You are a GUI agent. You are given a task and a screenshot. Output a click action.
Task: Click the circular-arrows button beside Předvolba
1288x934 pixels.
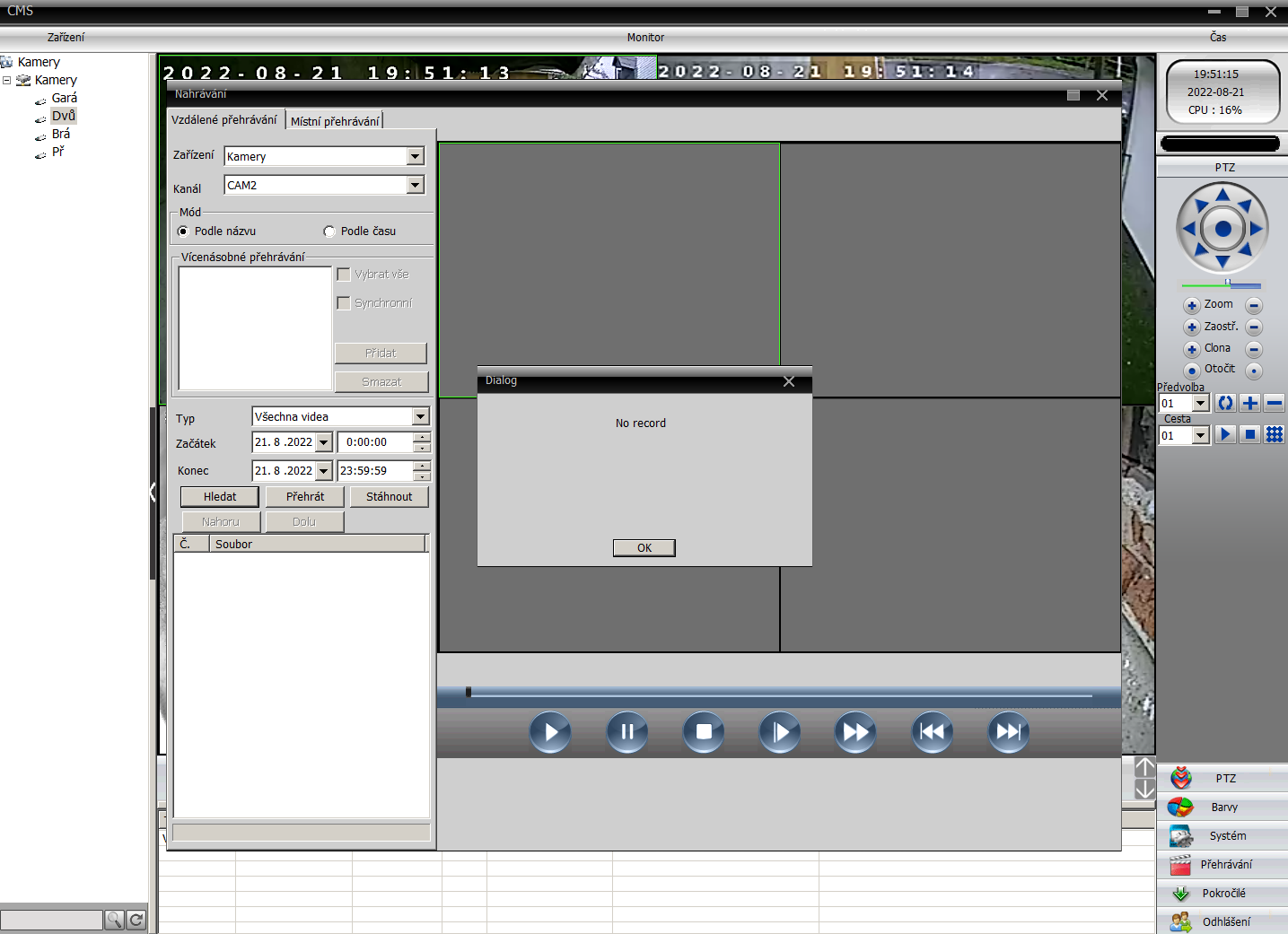1225,404
